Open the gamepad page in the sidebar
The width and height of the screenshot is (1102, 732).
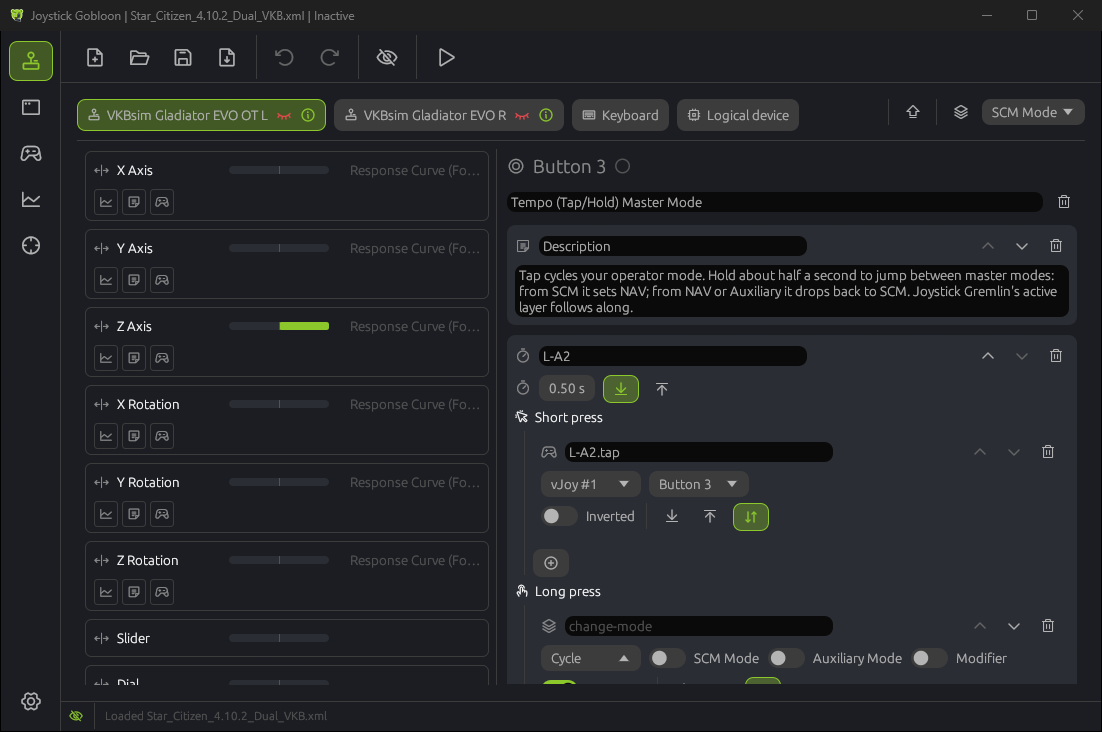tap(31, 153)
